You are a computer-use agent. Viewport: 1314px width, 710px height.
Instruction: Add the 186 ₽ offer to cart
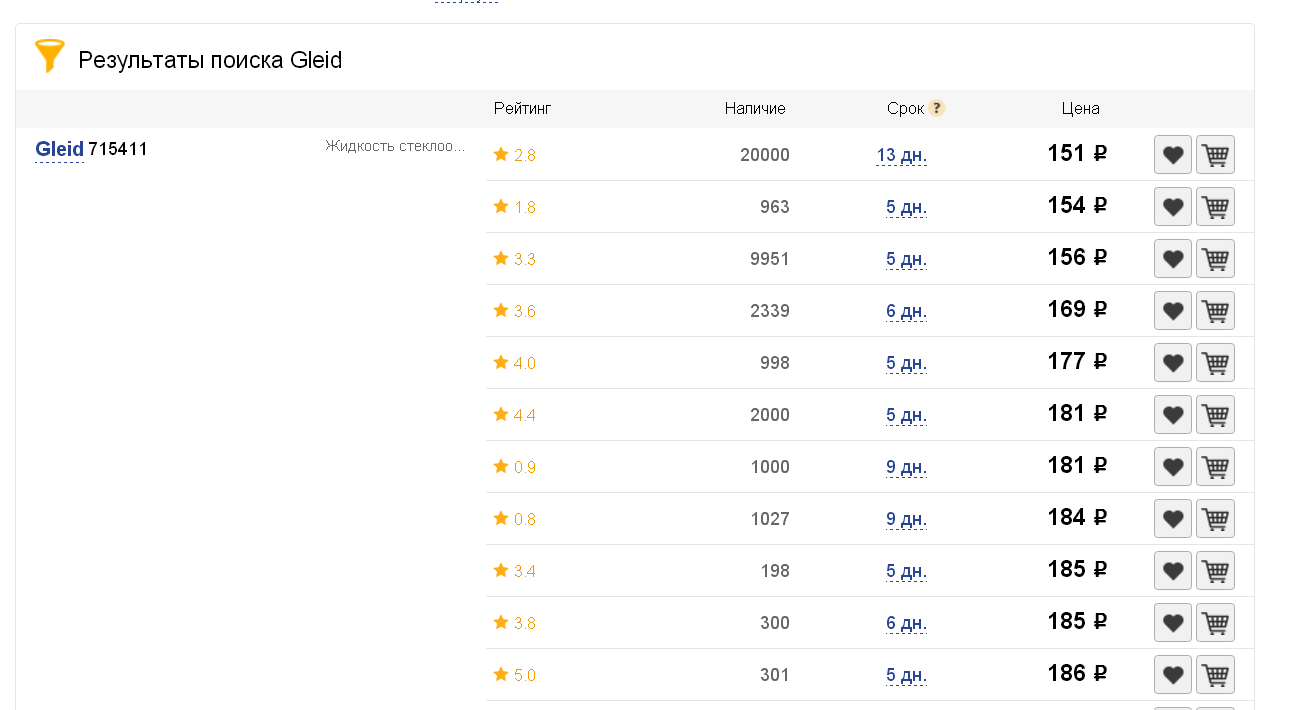click(1216, 675)
